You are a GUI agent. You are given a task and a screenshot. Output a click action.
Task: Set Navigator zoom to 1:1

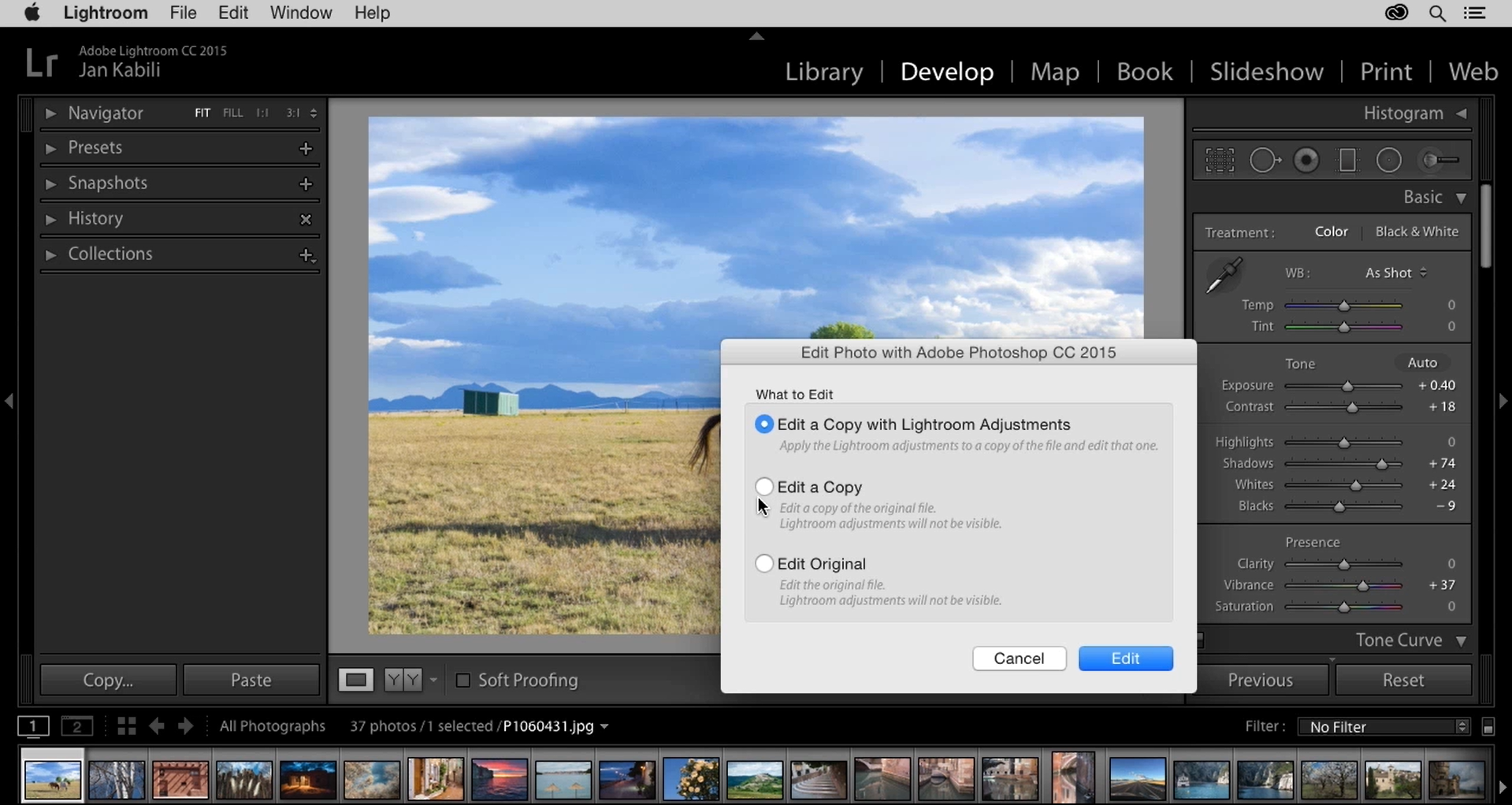[x=262, y=113]
